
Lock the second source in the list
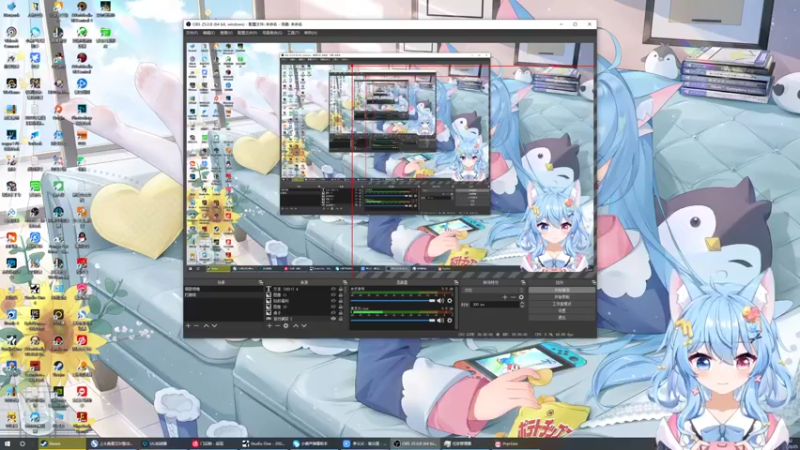click(341, 295)
